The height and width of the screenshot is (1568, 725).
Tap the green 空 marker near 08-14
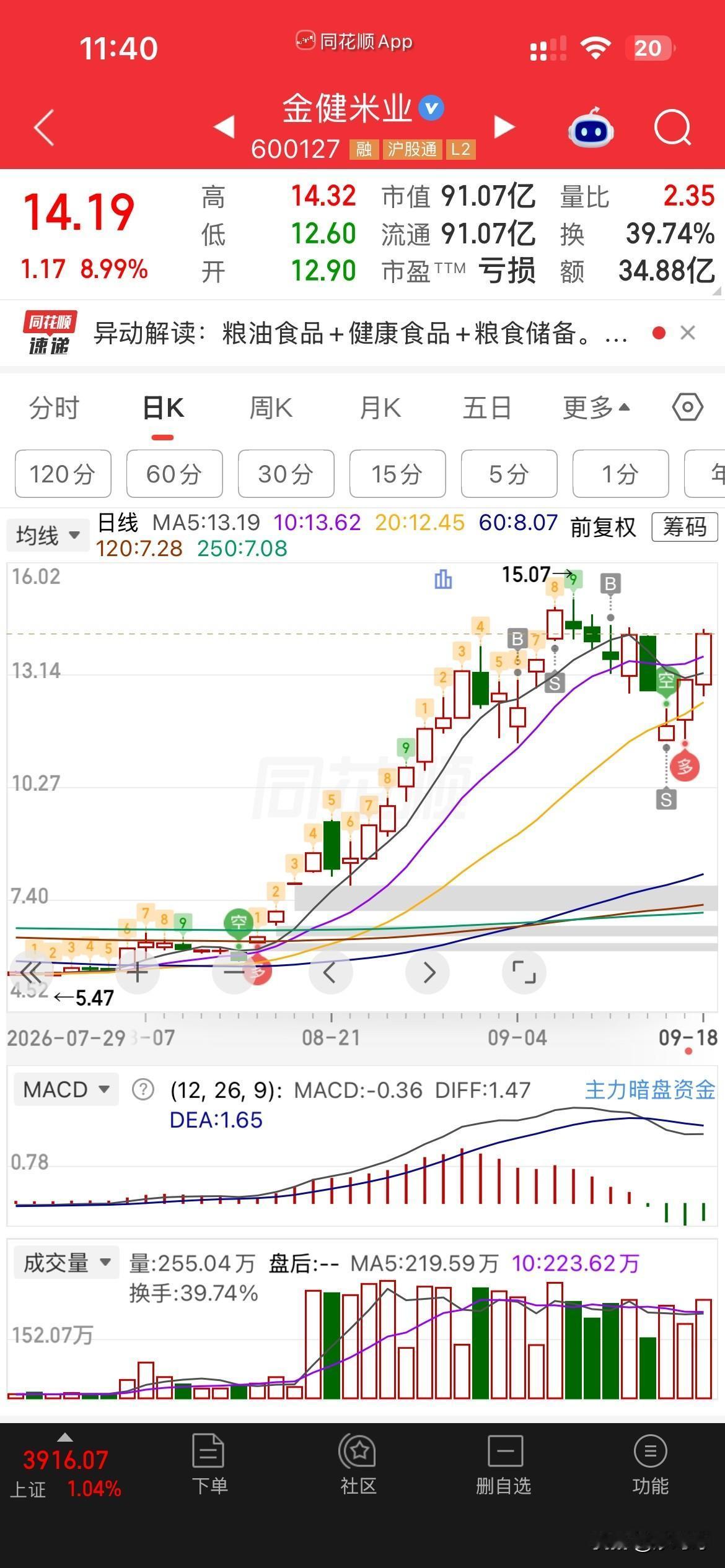click(239, 923)
